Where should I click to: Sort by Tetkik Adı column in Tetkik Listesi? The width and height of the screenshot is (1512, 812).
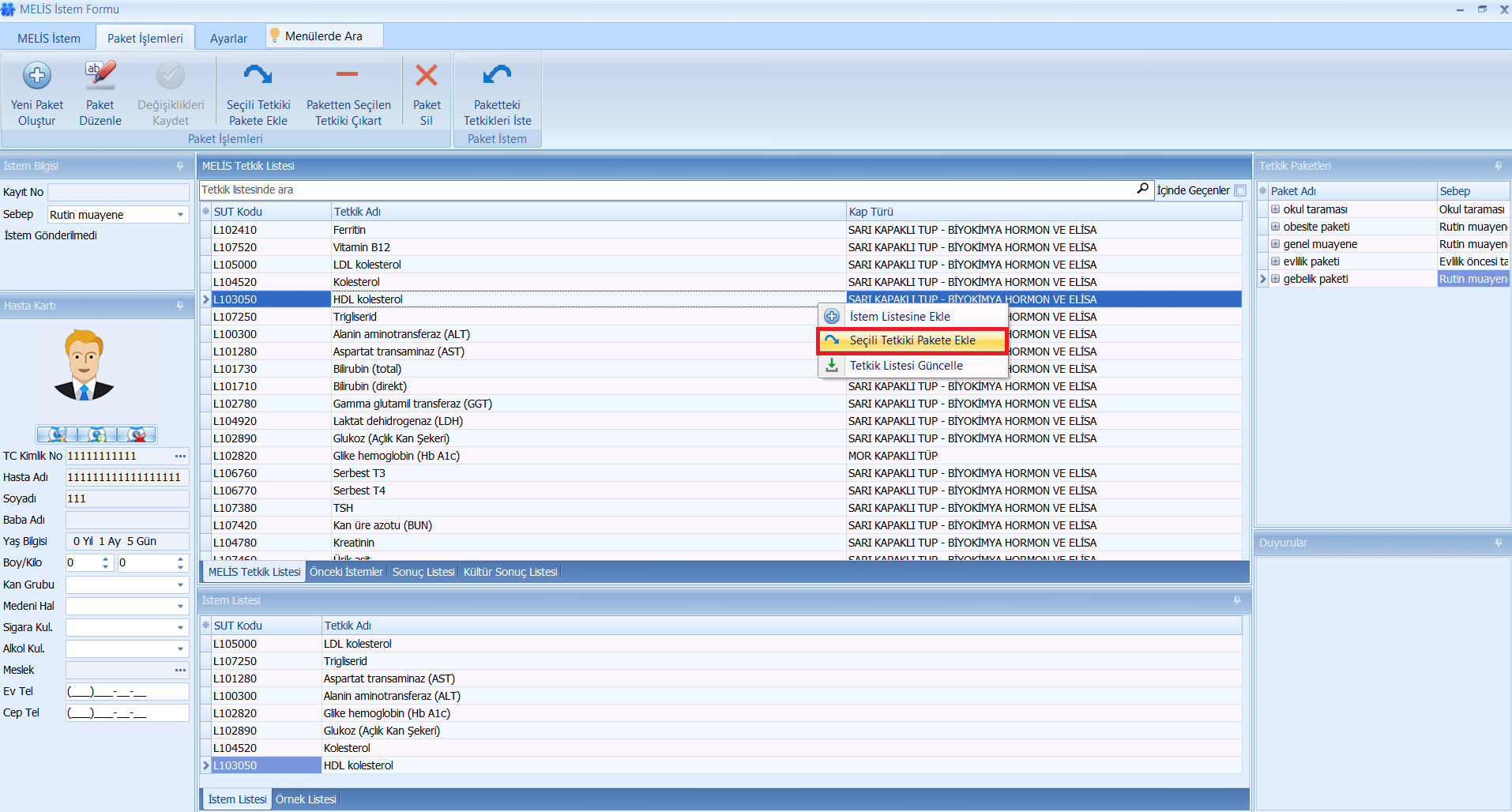(589, 212)
